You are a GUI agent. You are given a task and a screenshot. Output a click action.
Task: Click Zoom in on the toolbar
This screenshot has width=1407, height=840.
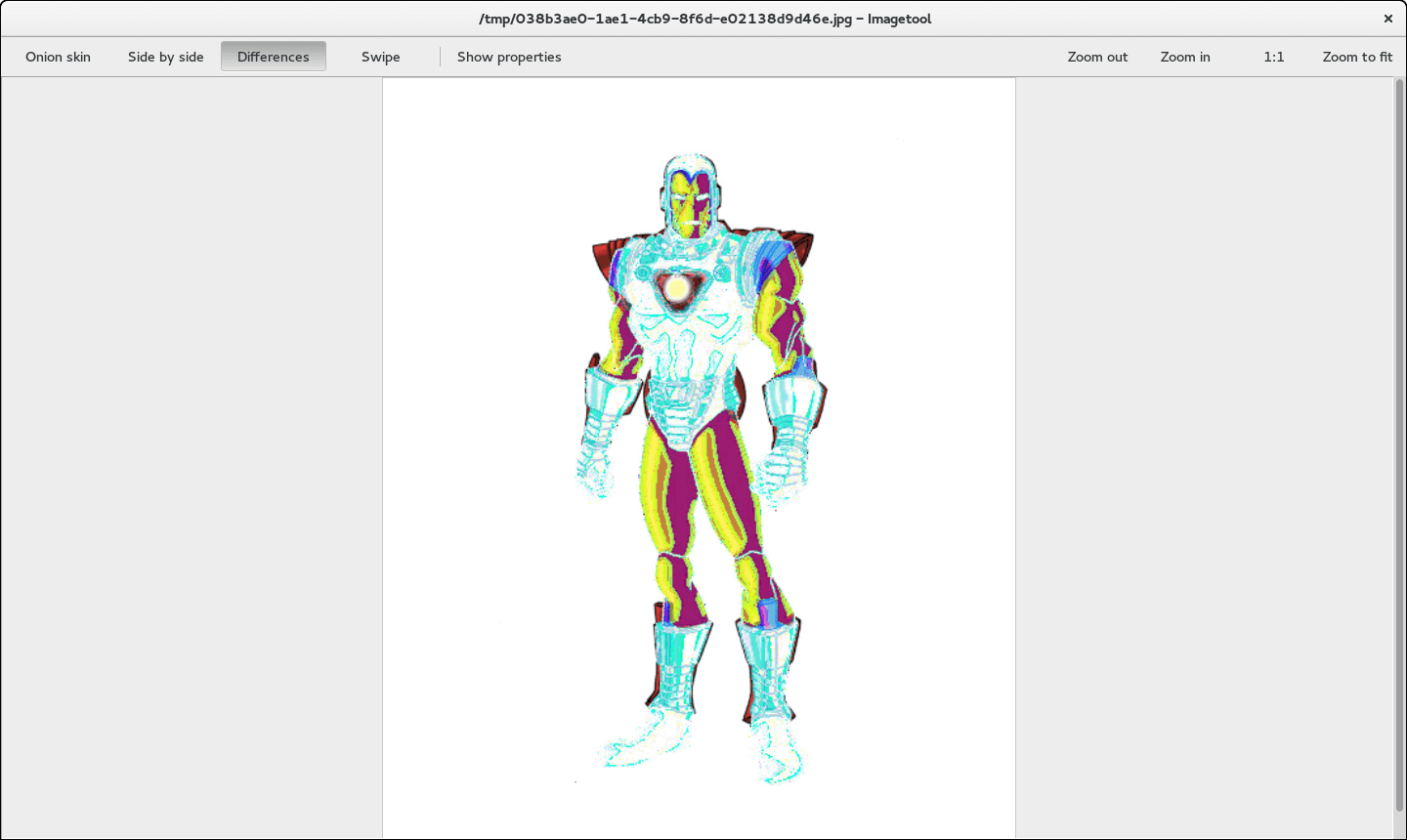(1184, 57)
